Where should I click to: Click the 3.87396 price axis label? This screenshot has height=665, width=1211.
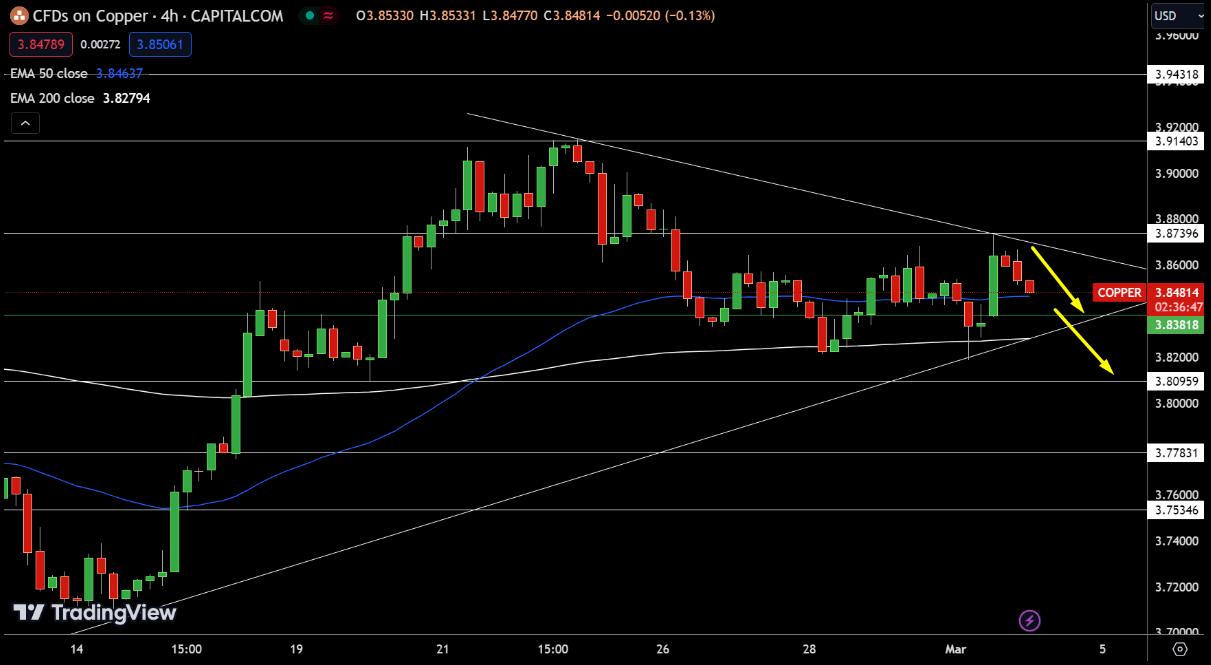coord(1175,233)
